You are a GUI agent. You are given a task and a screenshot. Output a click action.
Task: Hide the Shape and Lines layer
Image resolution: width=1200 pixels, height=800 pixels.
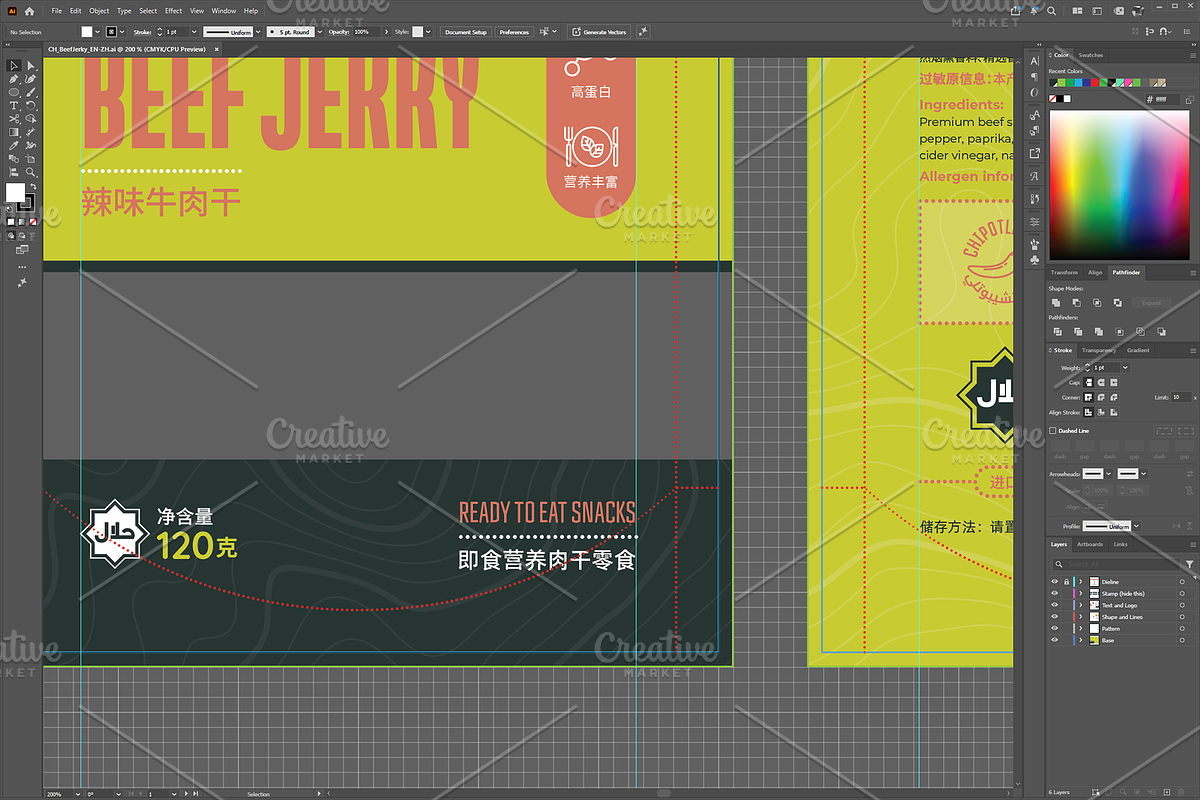pyautogui.click(x=1054, y=616)
